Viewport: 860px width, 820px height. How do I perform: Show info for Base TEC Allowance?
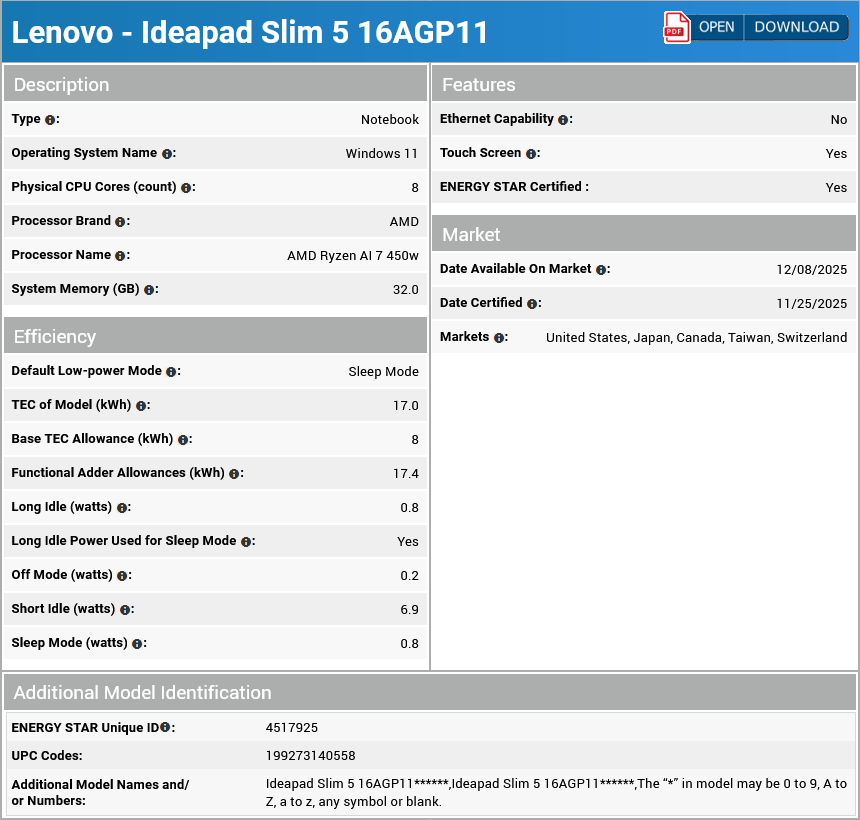[183, 440]
